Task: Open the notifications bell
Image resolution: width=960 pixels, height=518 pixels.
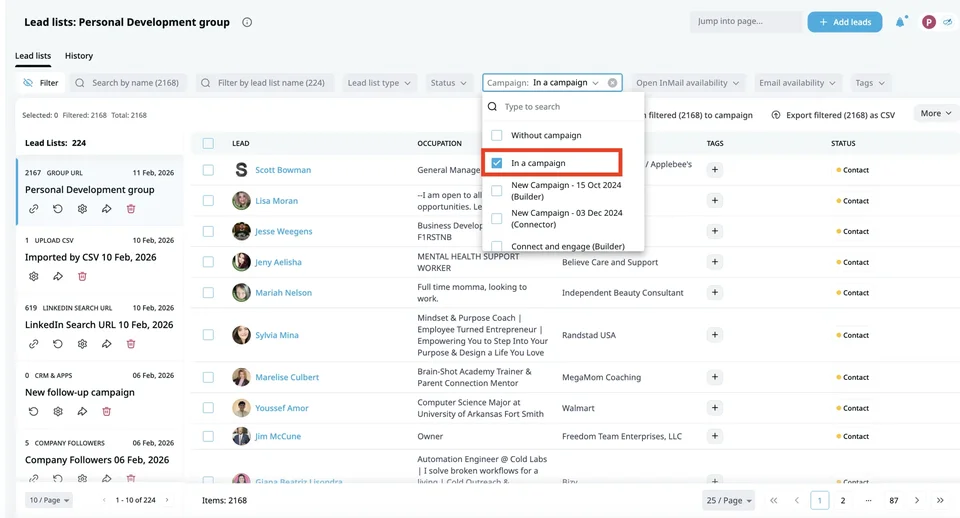Action: click(900, 22)
